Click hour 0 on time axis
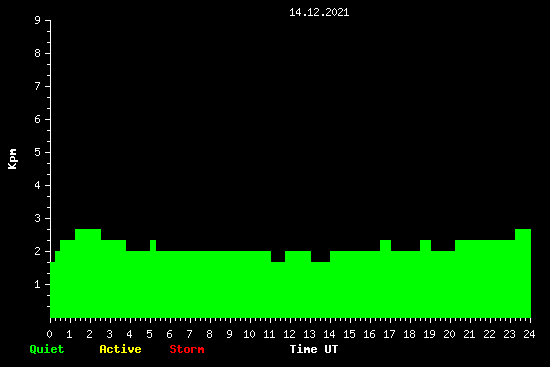 [x=49, y=334]
